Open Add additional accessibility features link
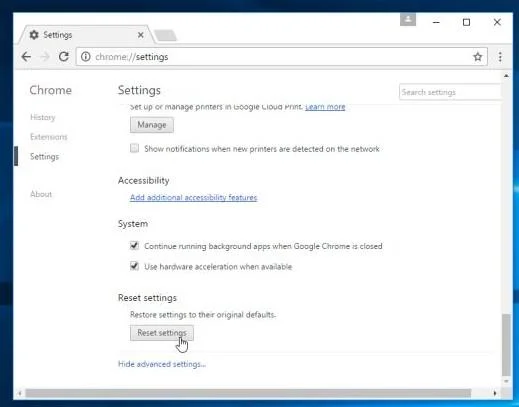 pos(194,198)
